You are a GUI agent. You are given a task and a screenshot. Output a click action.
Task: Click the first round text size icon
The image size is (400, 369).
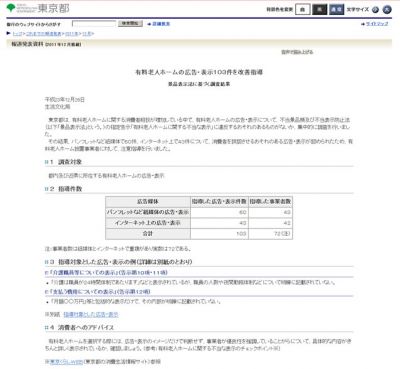pos(375,9)
